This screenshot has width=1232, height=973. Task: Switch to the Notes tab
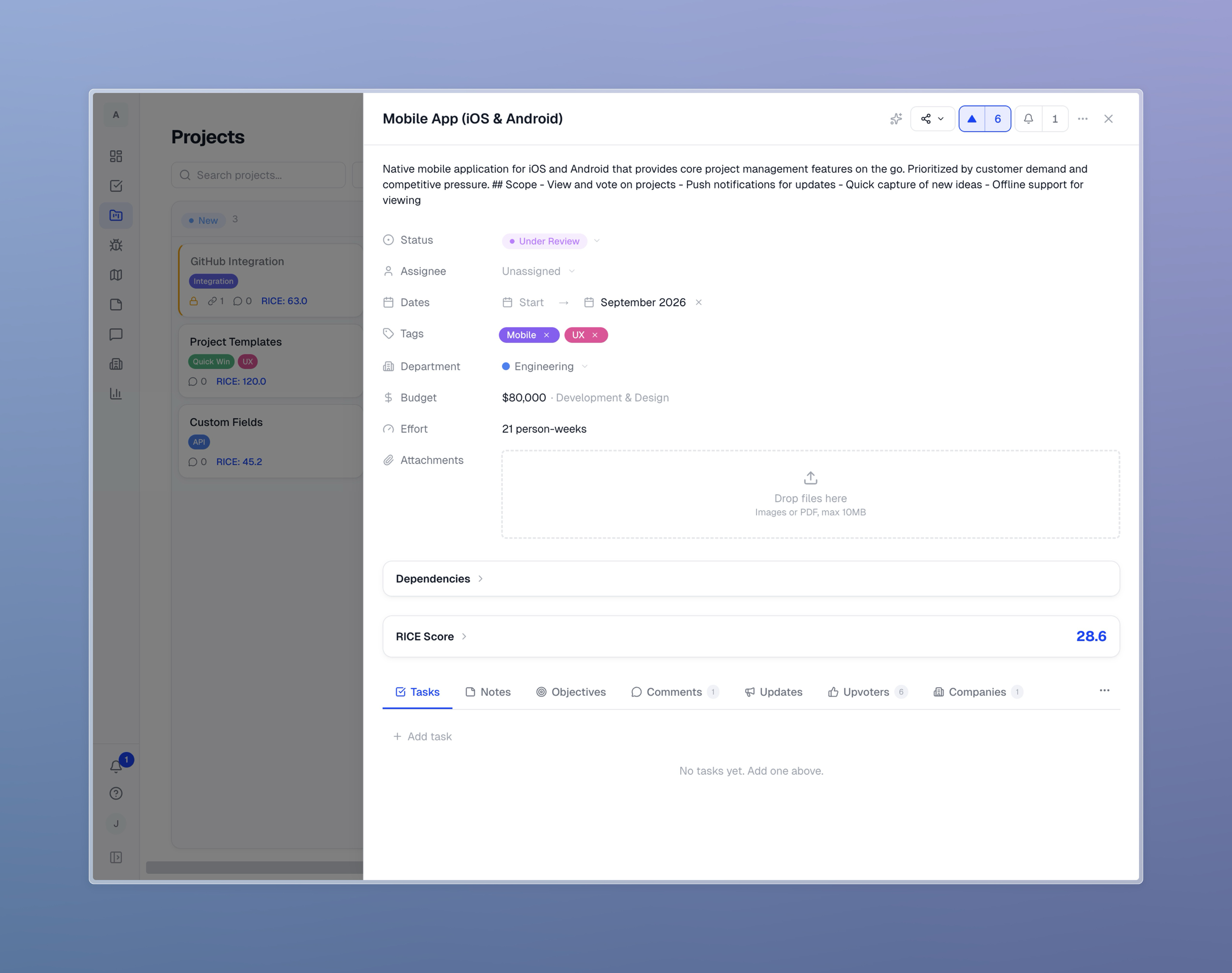pyautogui.click(x=488, y=691)
